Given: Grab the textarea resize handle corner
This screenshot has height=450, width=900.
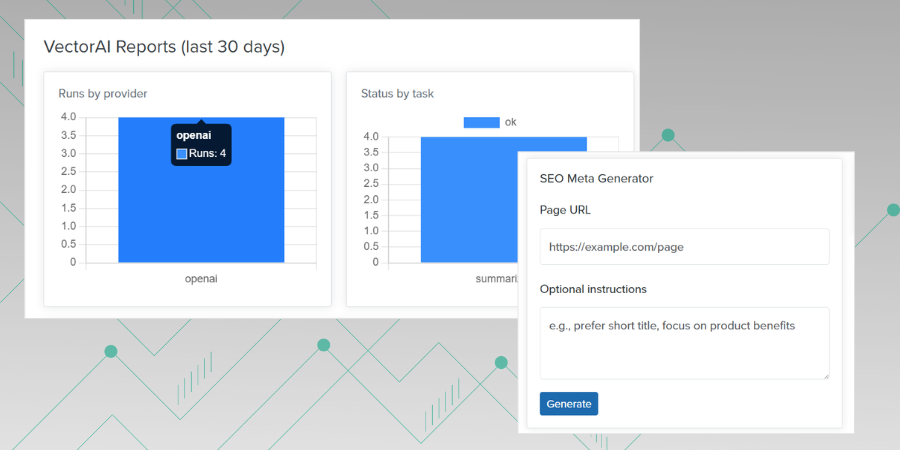Looking at the screenshot, I should click(x=825, y=375).
